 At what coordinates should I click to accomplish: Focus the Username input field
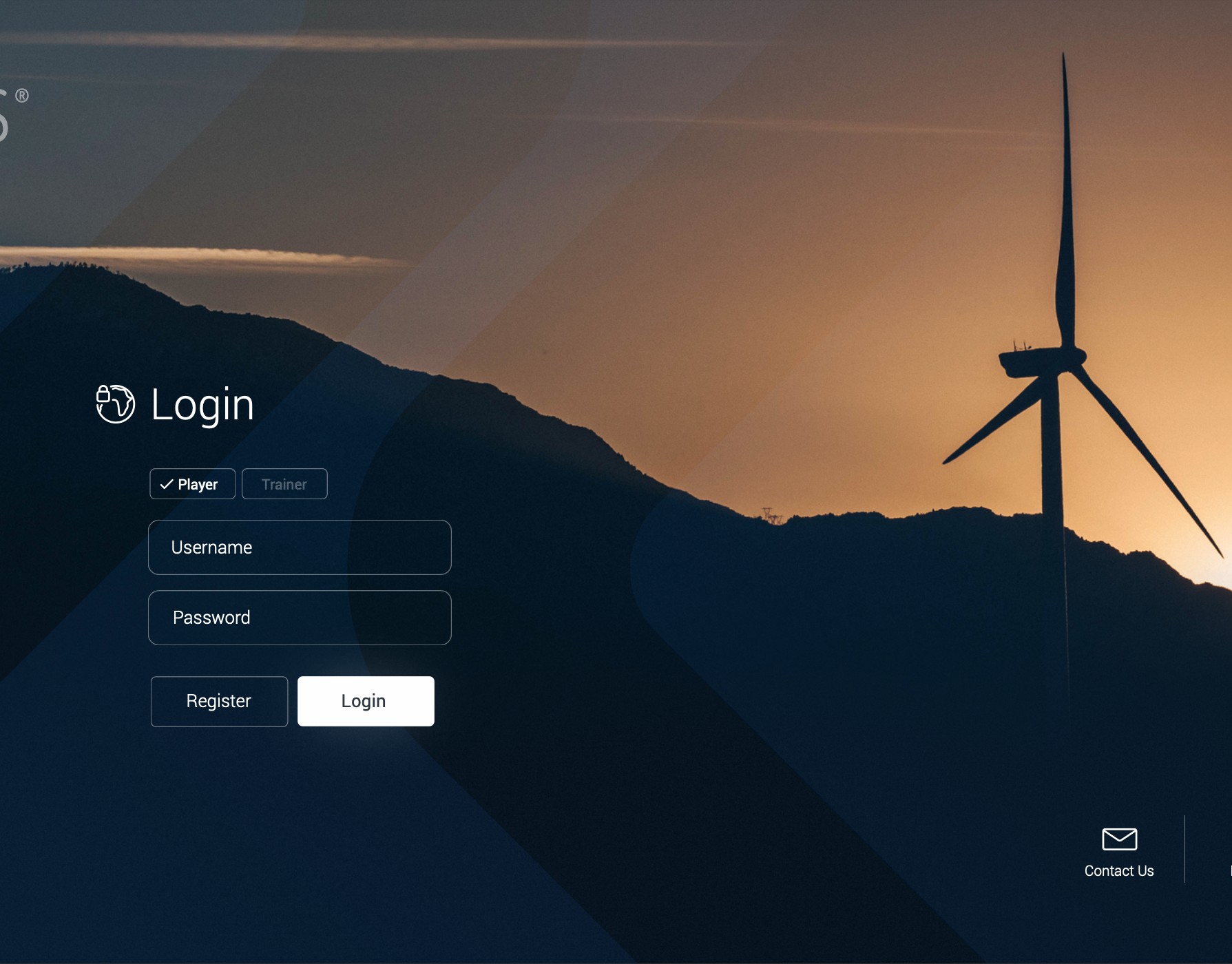pos(300,547)
